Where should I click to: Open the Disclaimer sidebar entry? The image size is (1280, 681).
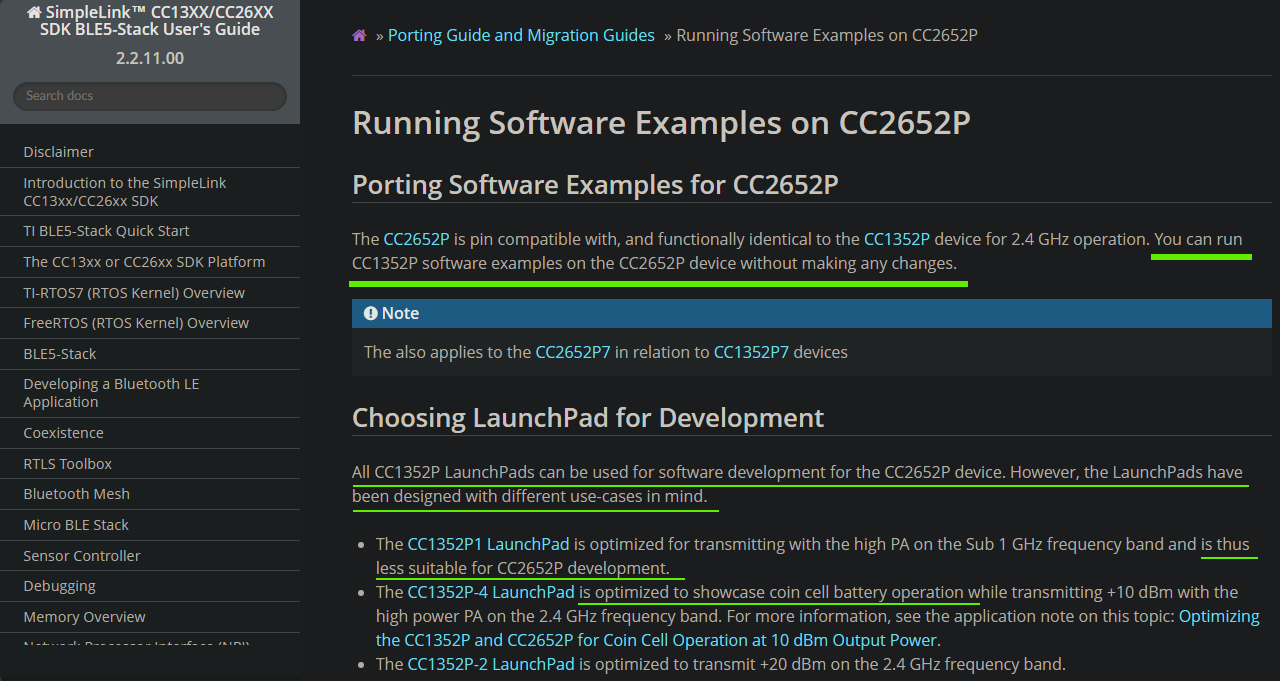150,152
